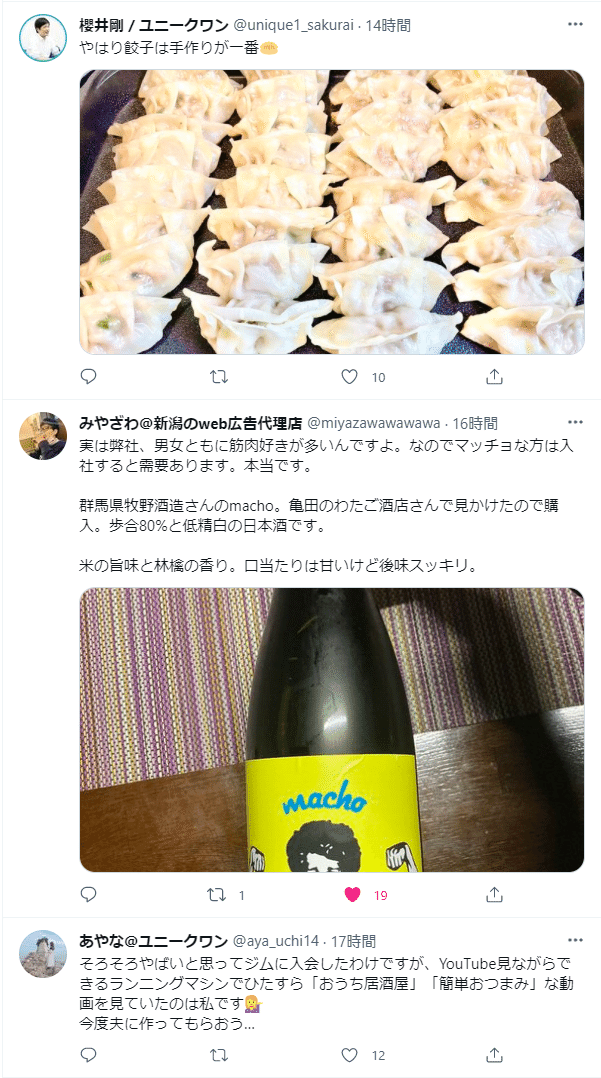This screenshot has height=1078, width=601.
Task: Unlike the macho sake tweet
Action: (352, 894)
